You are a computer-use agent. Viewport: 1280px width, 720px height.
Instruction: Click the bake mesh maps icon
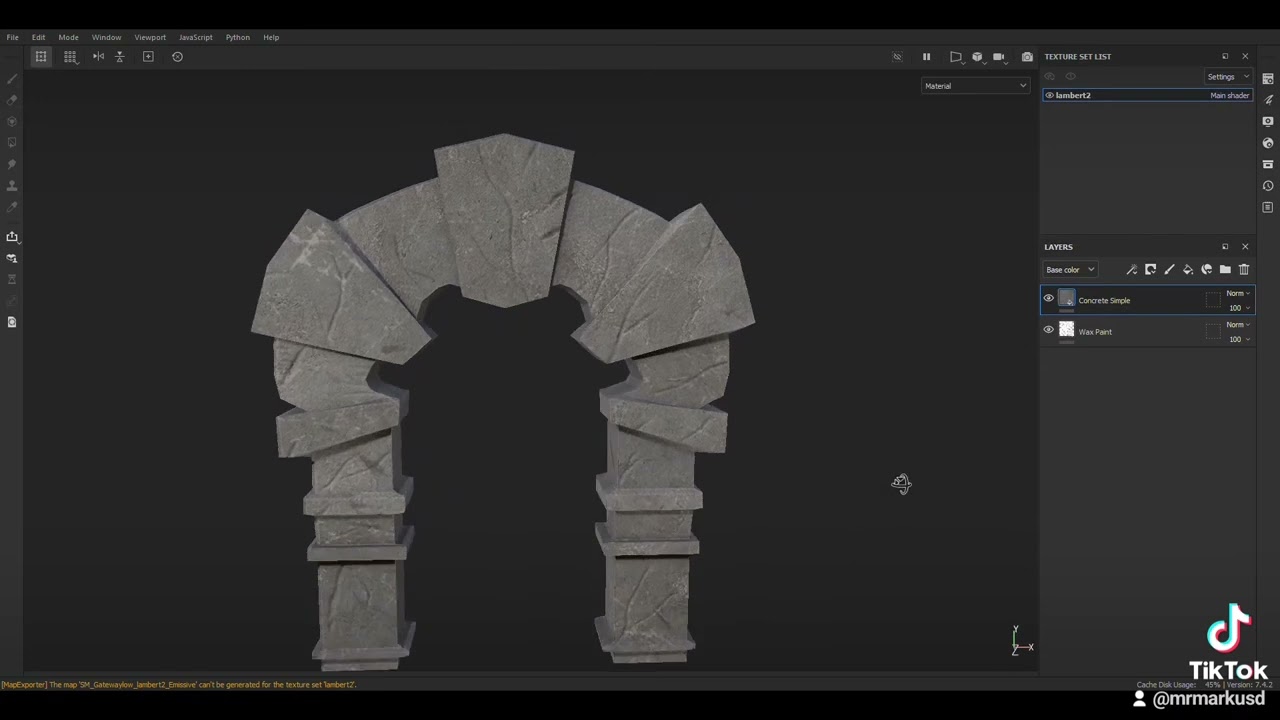12,279
